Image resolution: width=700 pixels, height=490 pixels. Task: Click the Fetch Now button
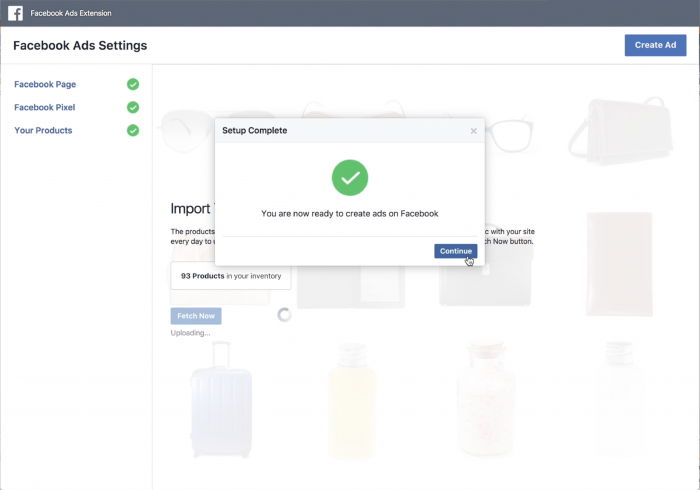[196, 316]
